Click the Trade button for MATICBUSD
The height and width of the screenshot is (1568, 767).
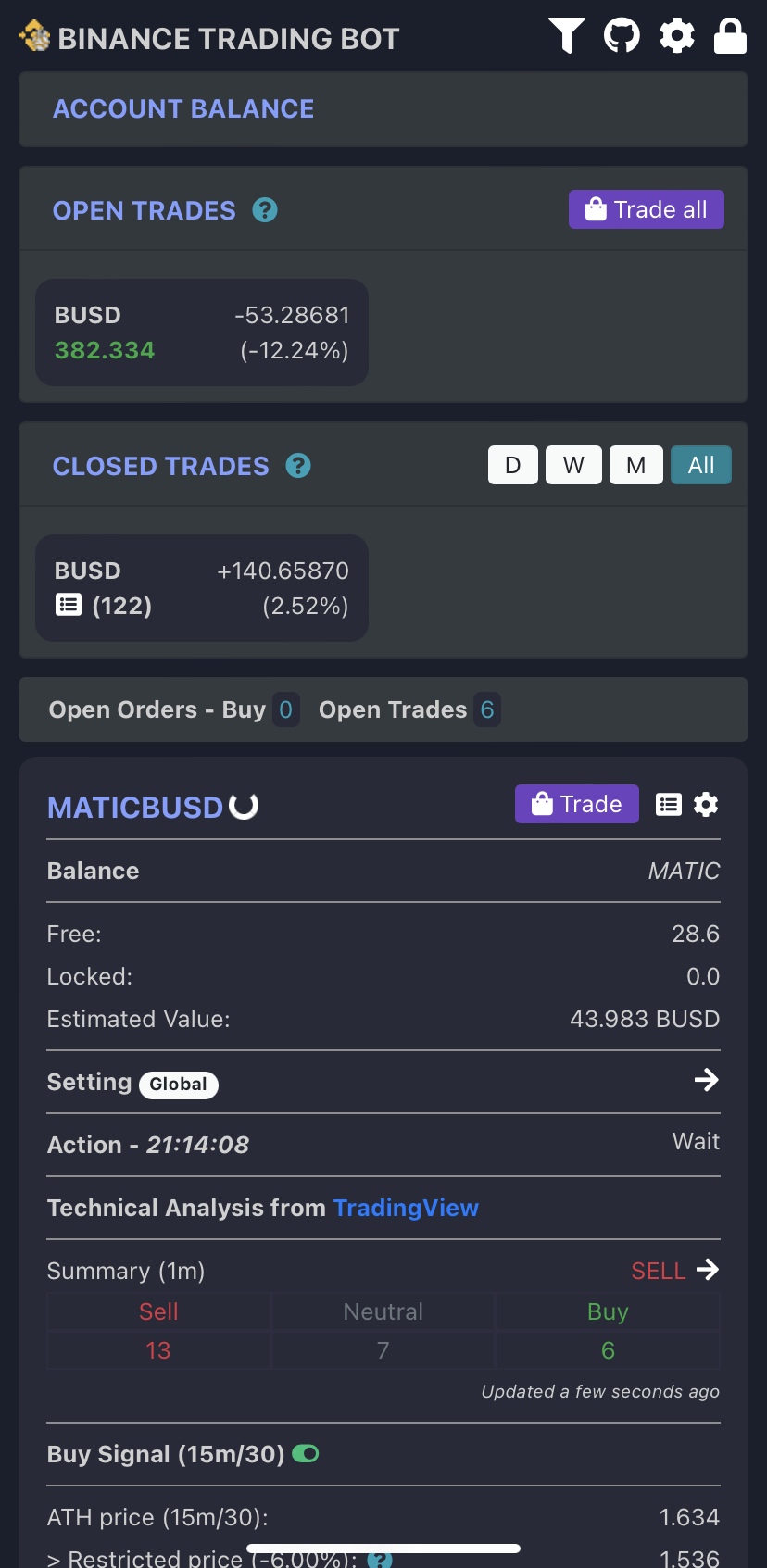point(576,804)
